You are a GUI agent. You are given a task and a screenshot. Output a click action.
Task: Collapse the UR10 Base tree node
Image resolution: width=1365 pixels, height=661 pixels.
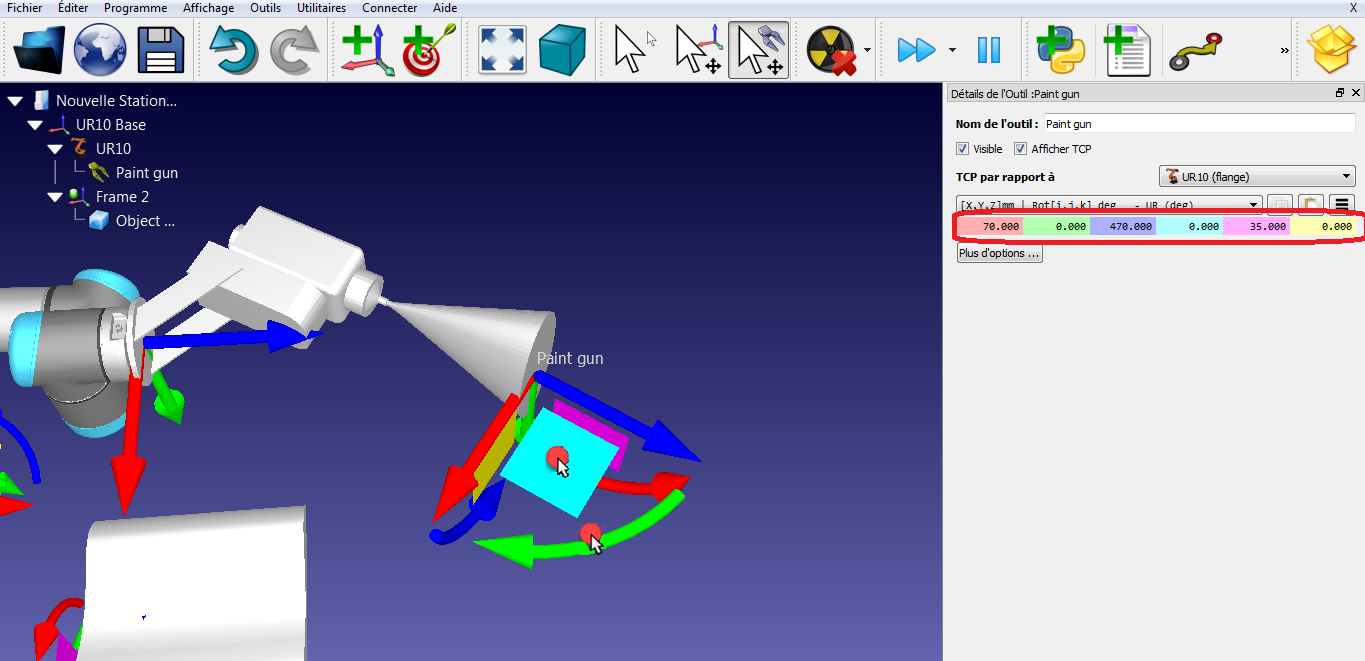(x=35, y=125)
